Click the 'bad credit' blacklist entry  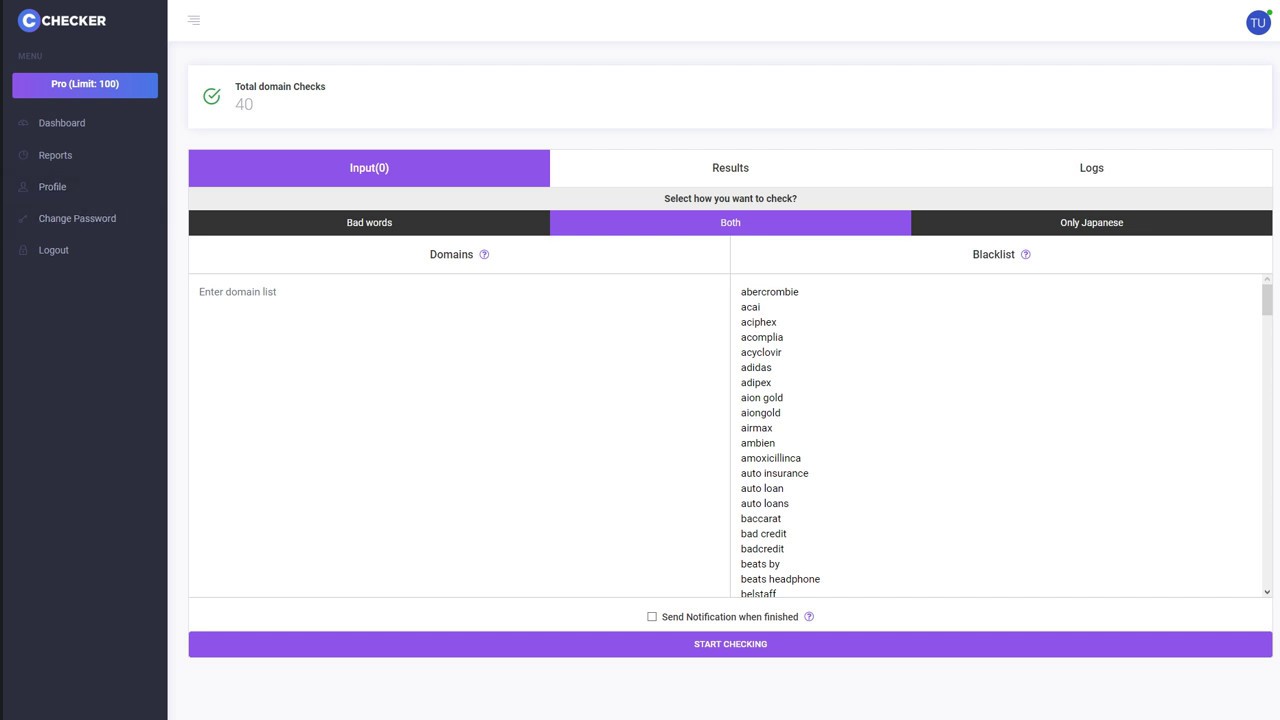tap(764, 534)
